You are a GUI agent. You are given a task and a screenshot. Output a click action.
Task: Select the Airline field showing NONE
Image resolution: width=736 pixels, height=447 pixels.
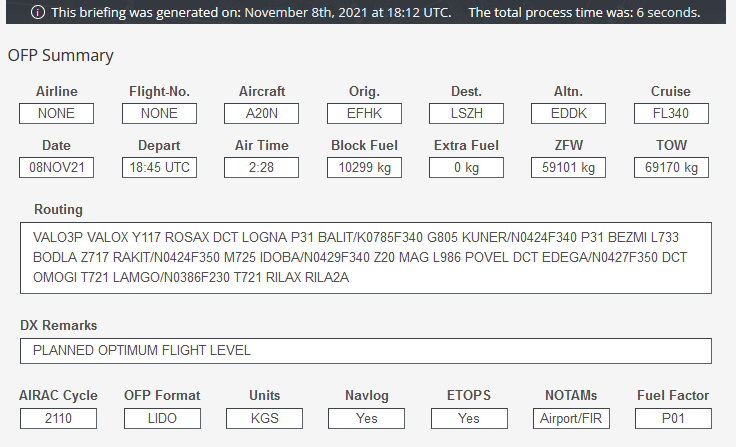click(56, 114)
